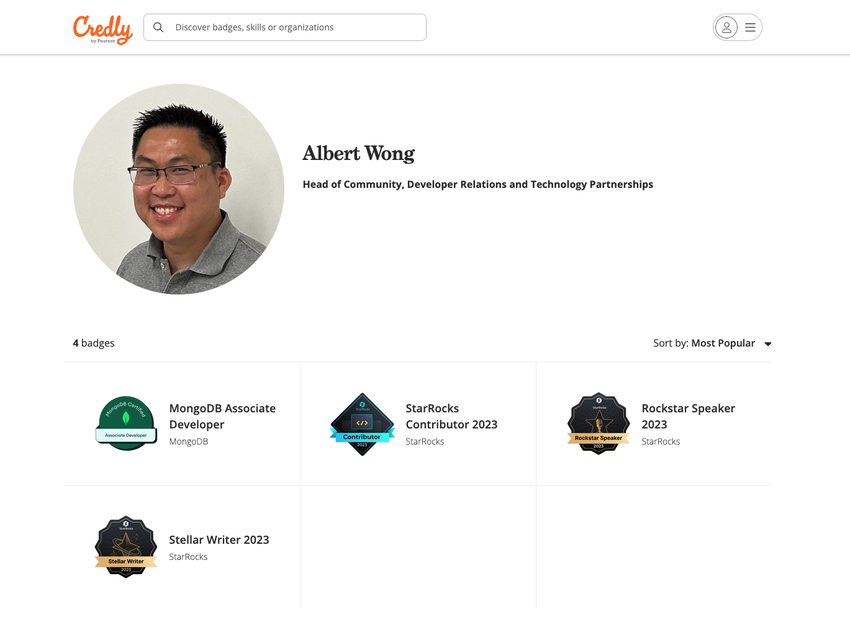850x625 pixels.
Task: Click StarRocks issuer under Rockstar Speaker
Action: point(660,441)
